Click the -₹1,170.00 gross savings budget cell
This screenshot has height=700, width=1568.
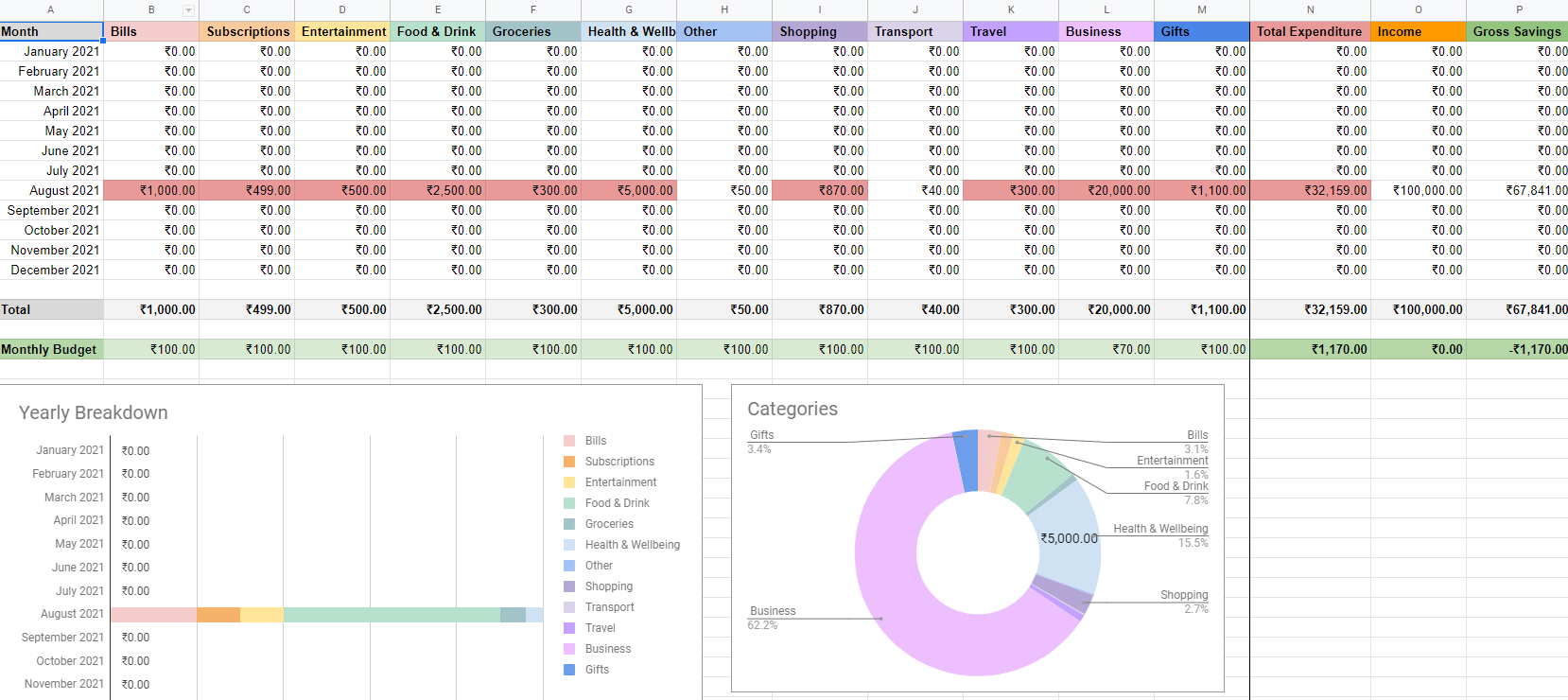(x=1517, y=349)
